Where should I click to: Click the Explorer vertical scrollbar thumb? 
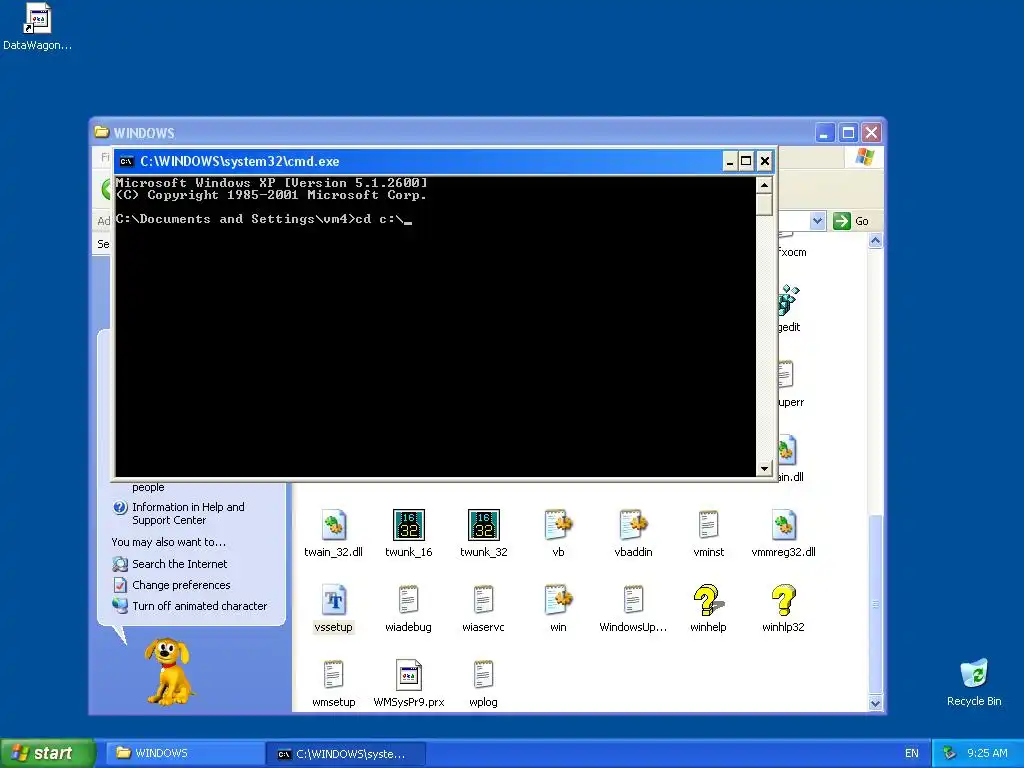[875, 605]
